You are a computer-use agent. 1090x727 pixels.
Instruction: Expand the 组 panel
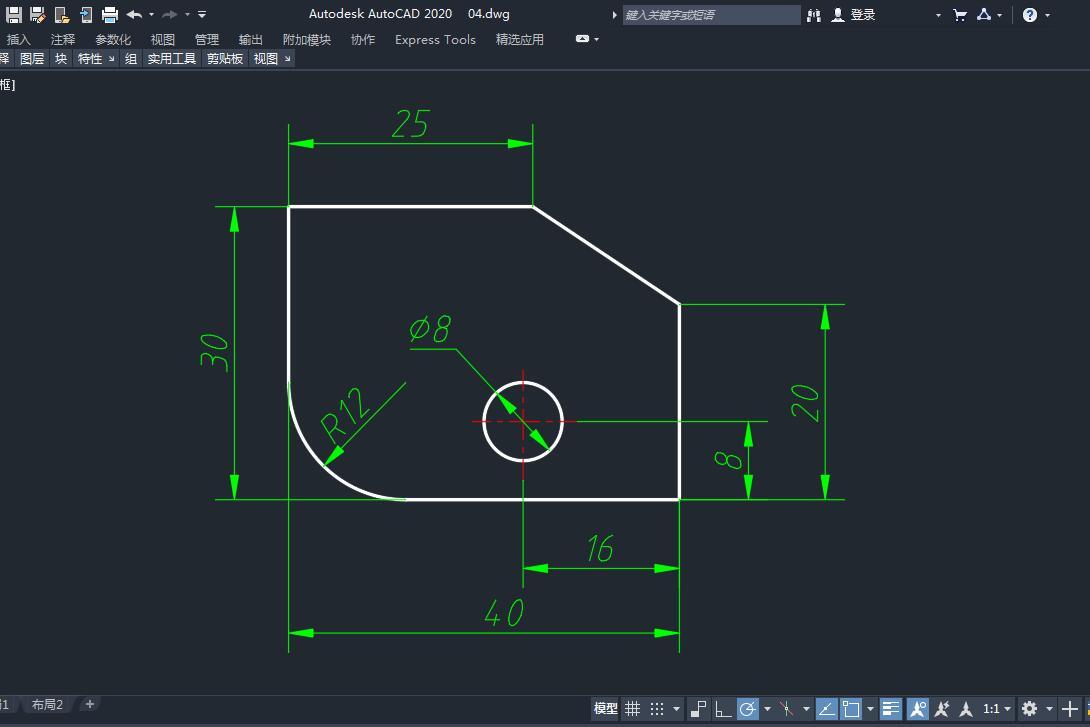[131, 59]
